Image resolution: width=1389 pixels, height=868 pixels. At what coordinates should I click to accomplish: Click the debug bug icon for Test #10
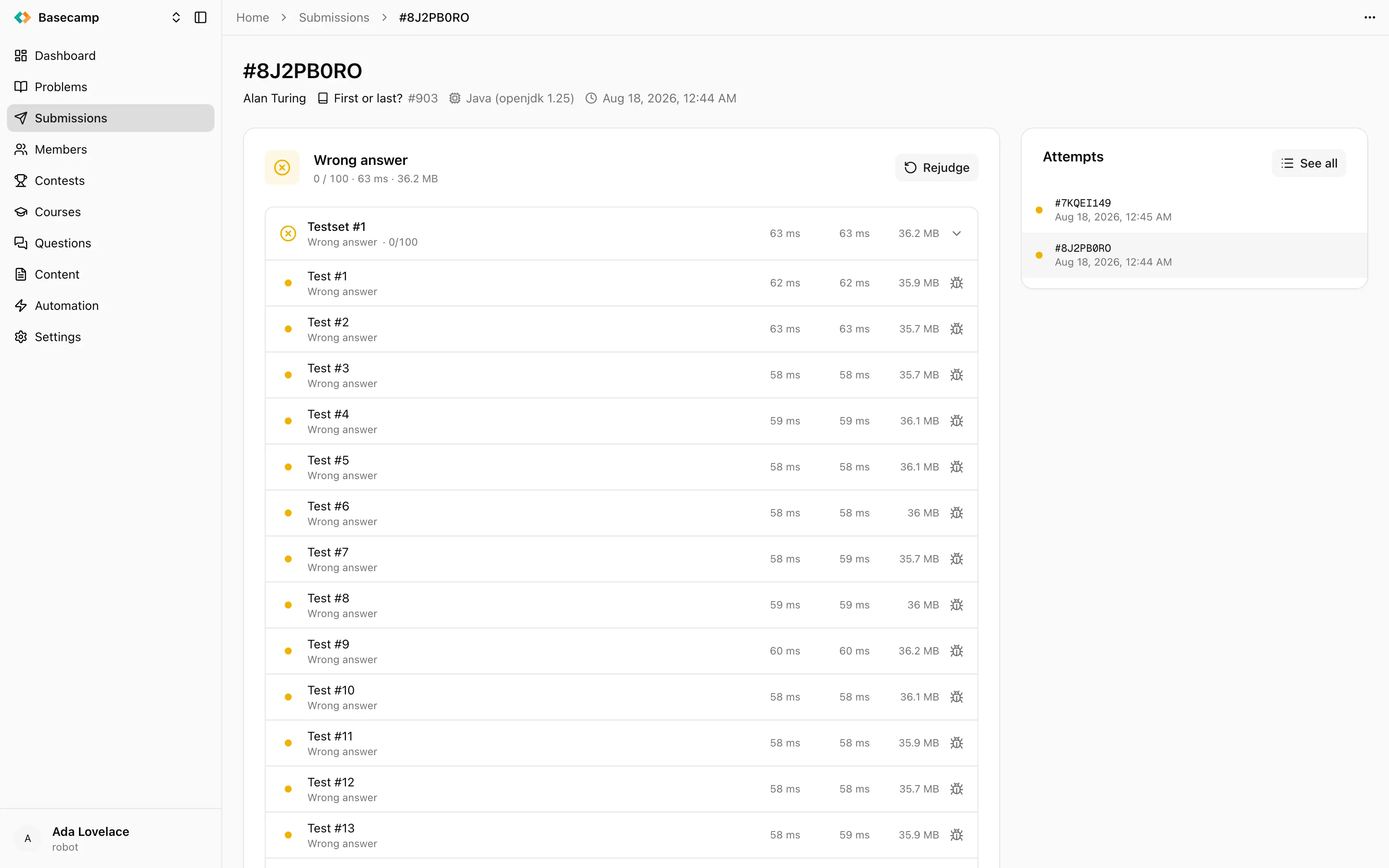957,697
